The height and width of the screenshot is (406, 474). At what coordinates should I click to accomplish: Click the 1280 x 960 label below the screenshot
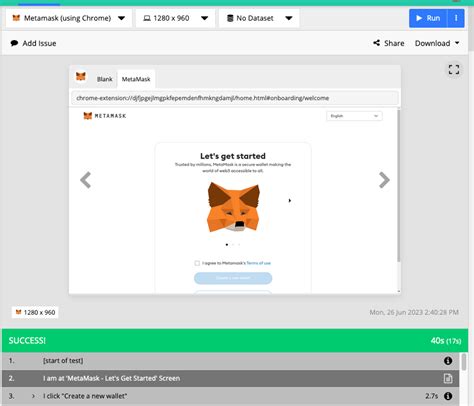pos(35,312)
